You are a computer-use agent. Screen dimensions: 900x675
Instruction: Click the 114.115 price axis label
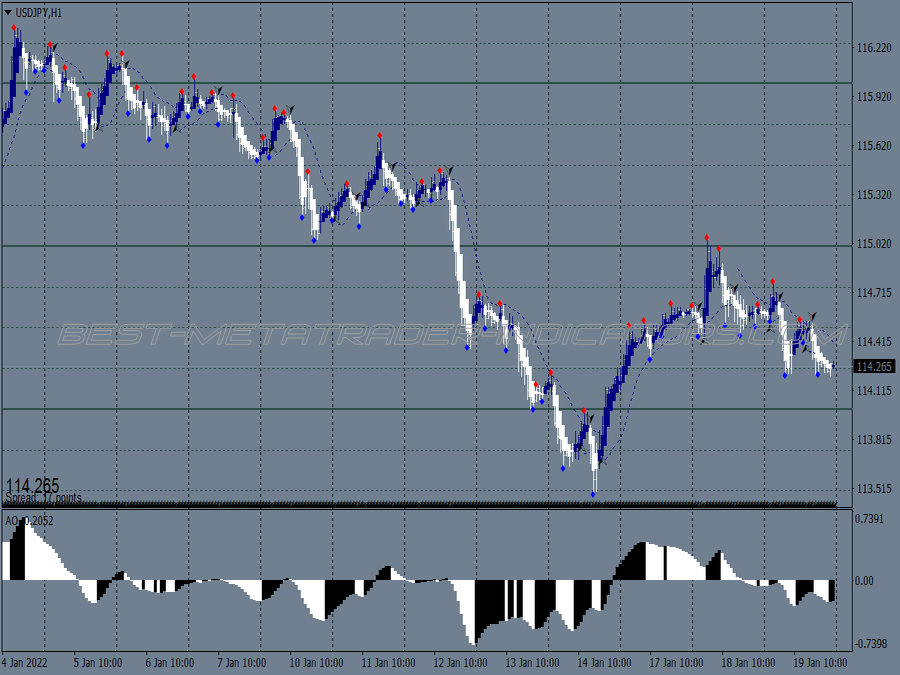coord(874,391)
